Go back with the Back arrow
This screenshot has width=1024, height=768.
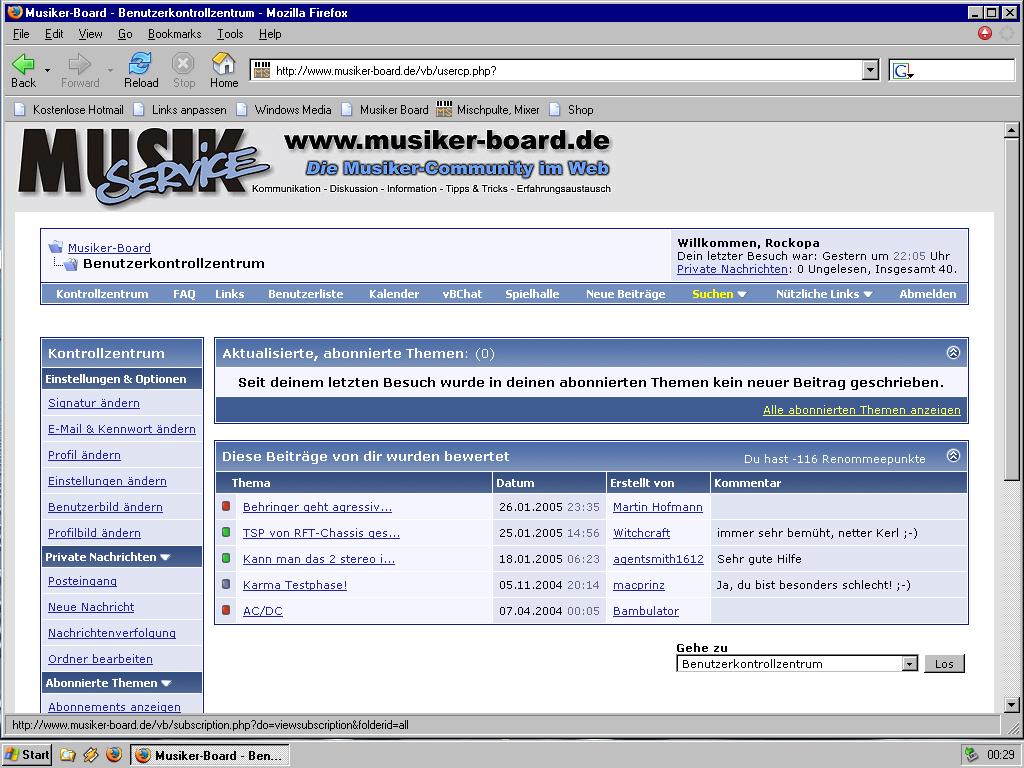click(x=24, y=71)
